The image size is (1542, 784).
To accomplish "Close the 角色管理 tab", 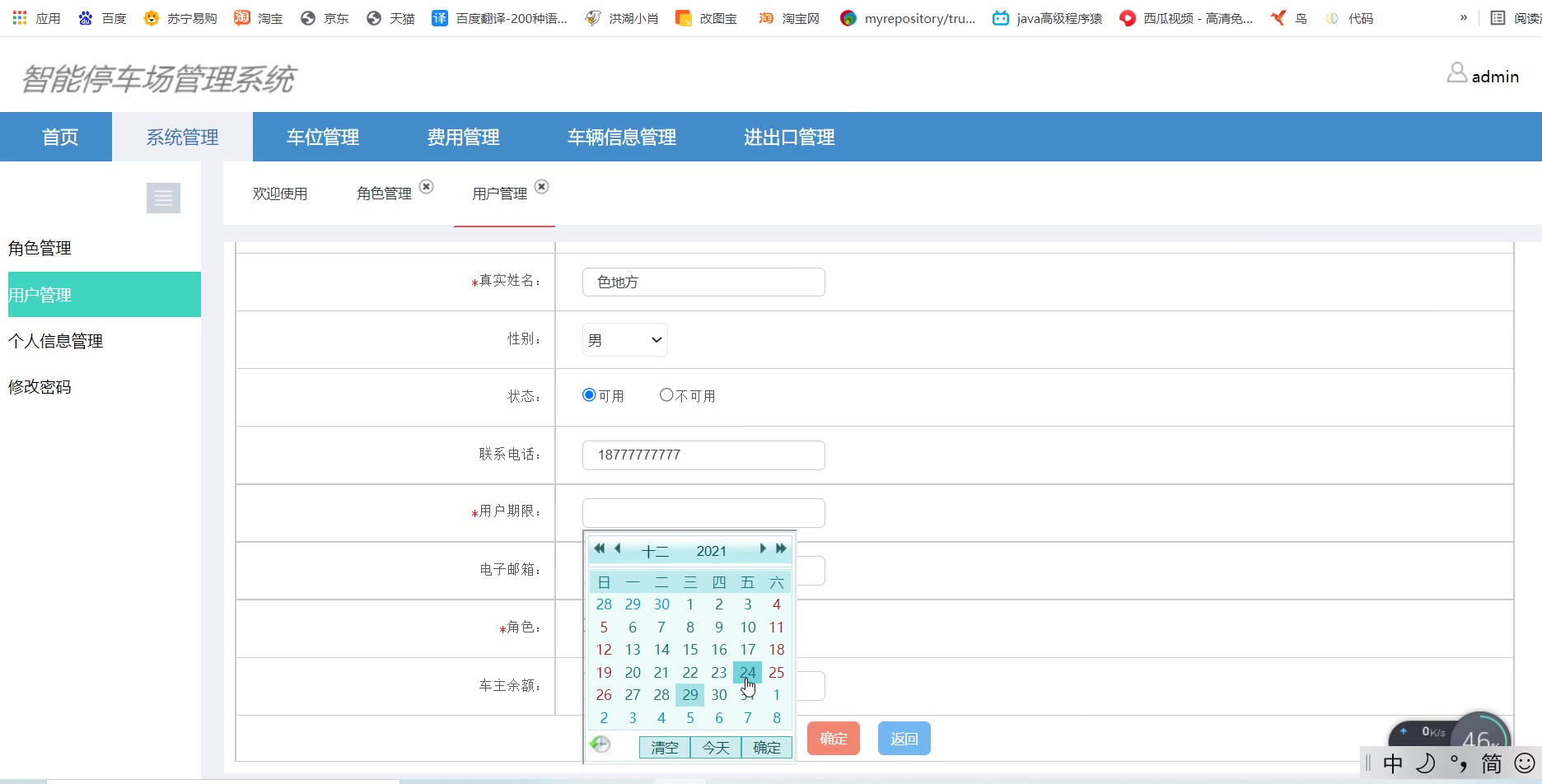I will pos(426,187).
